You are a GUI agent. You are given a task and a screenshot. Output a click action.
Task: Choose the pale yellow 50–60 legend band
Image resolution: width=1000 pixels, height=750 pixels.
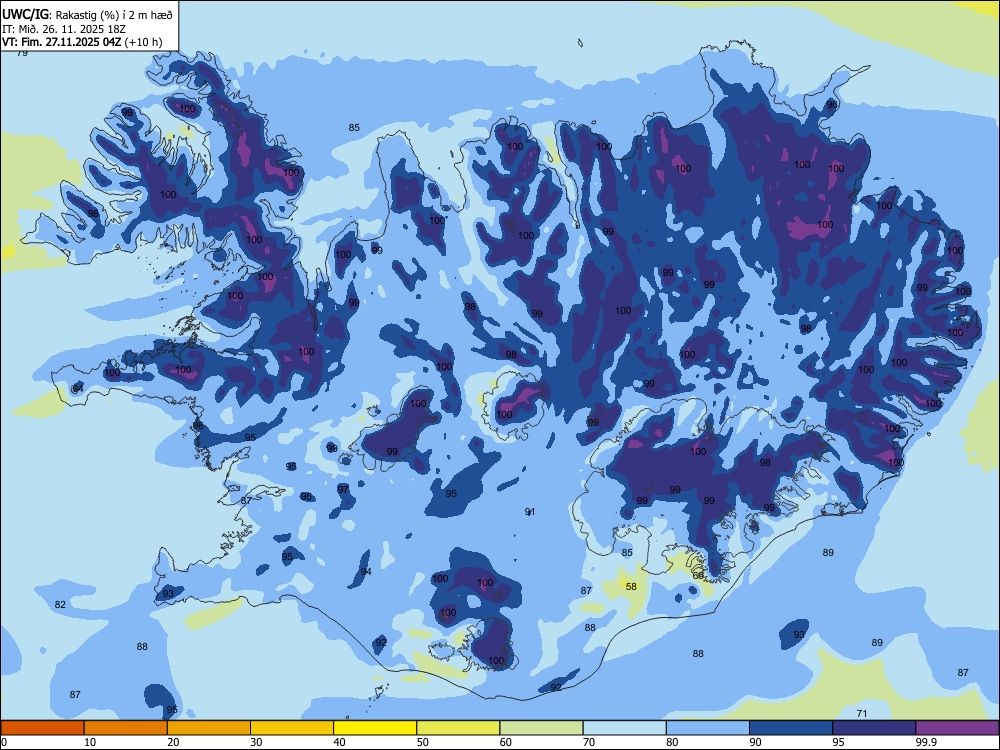(x=458, y=728)
